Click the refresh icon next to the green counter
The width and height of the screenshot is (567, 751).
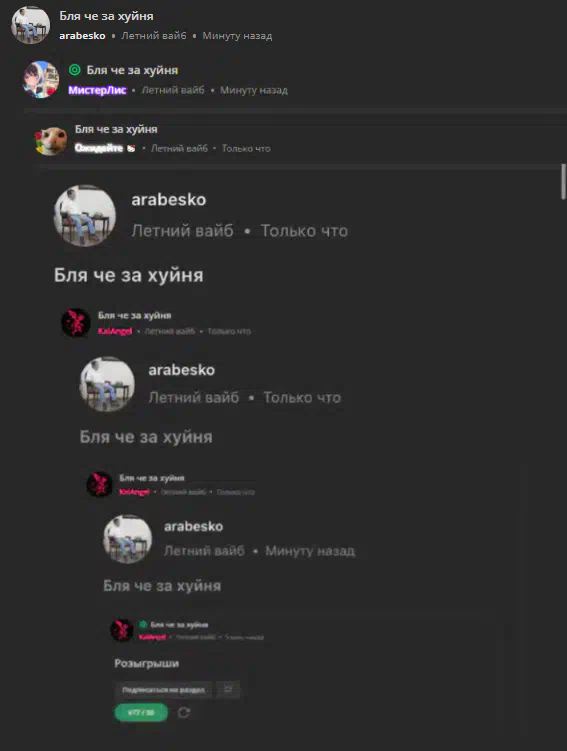coord(184,712)
